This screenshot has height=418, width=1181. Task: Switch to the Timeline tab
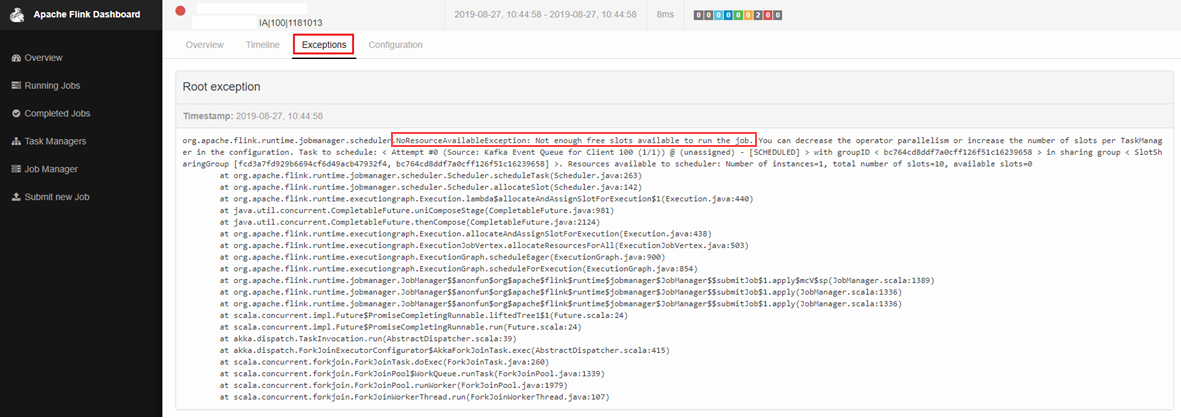(x=262, y=45)
